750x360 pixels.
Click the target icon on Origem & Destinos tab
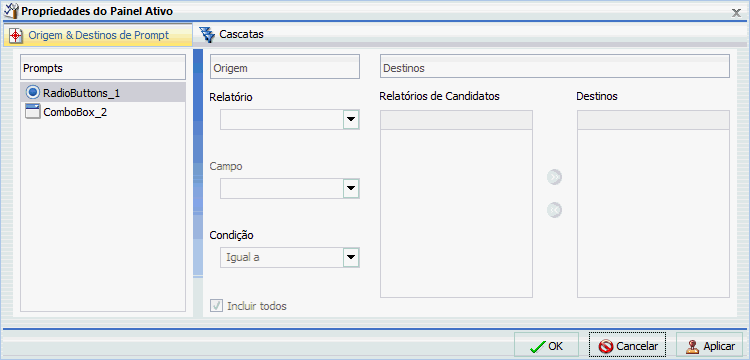(x=16, y=35)
